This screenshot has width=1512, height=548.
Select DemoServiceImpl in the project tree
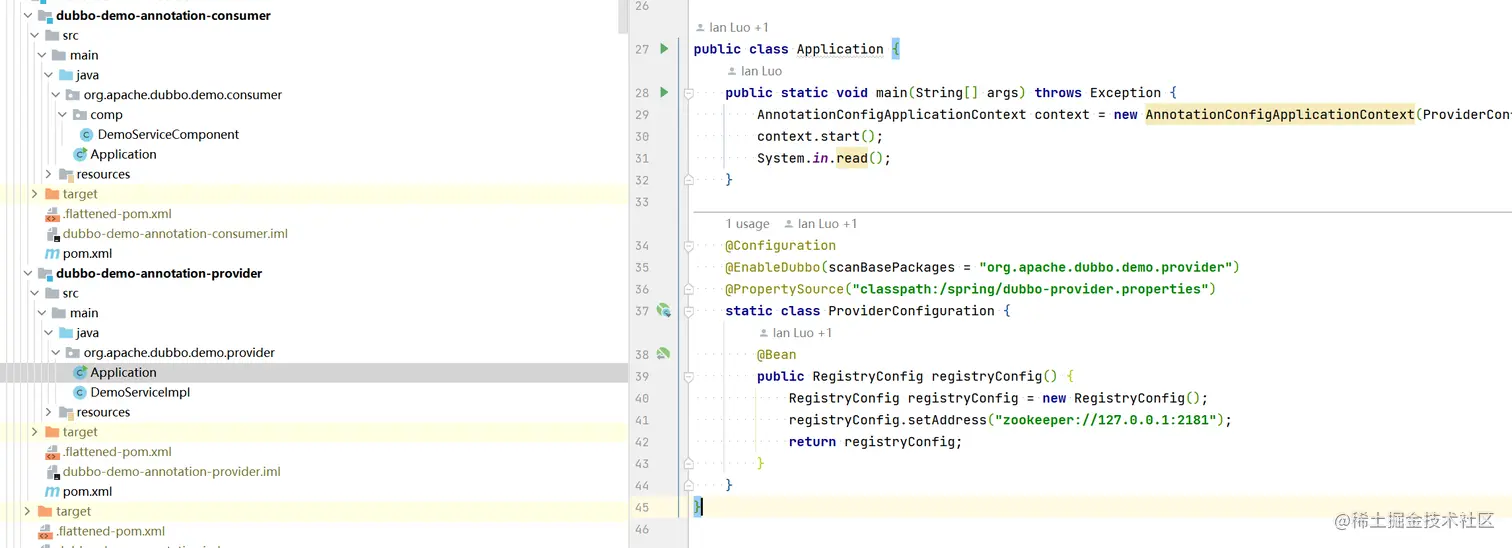140,392
